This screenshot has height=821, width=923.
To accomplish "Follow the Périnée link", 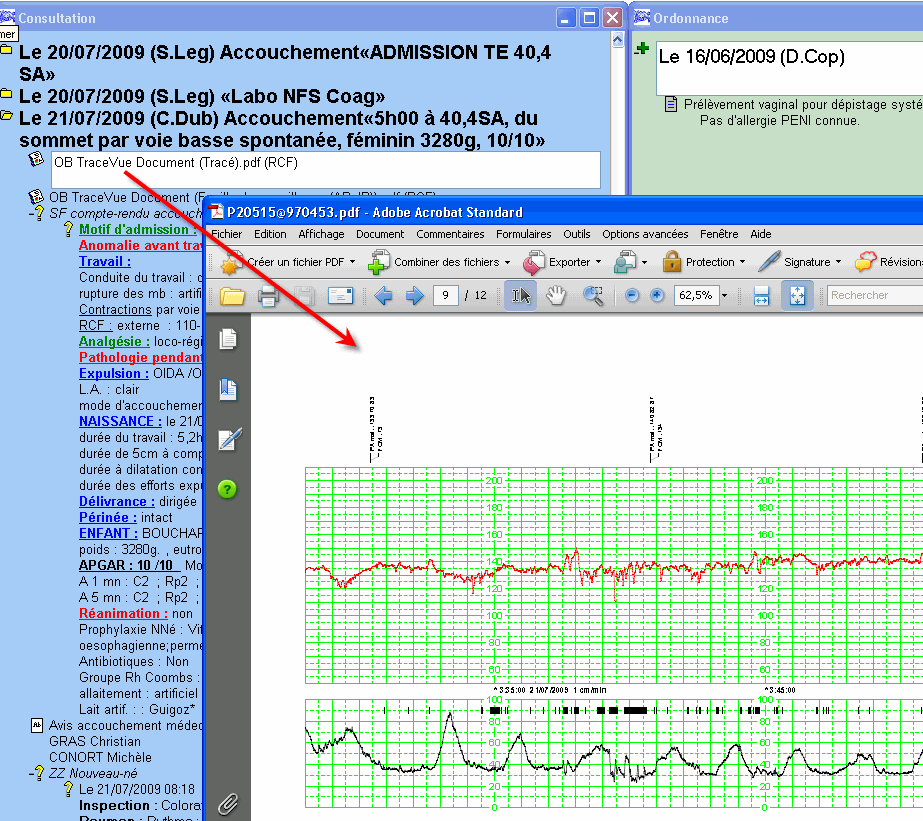I will click(108, 517).
